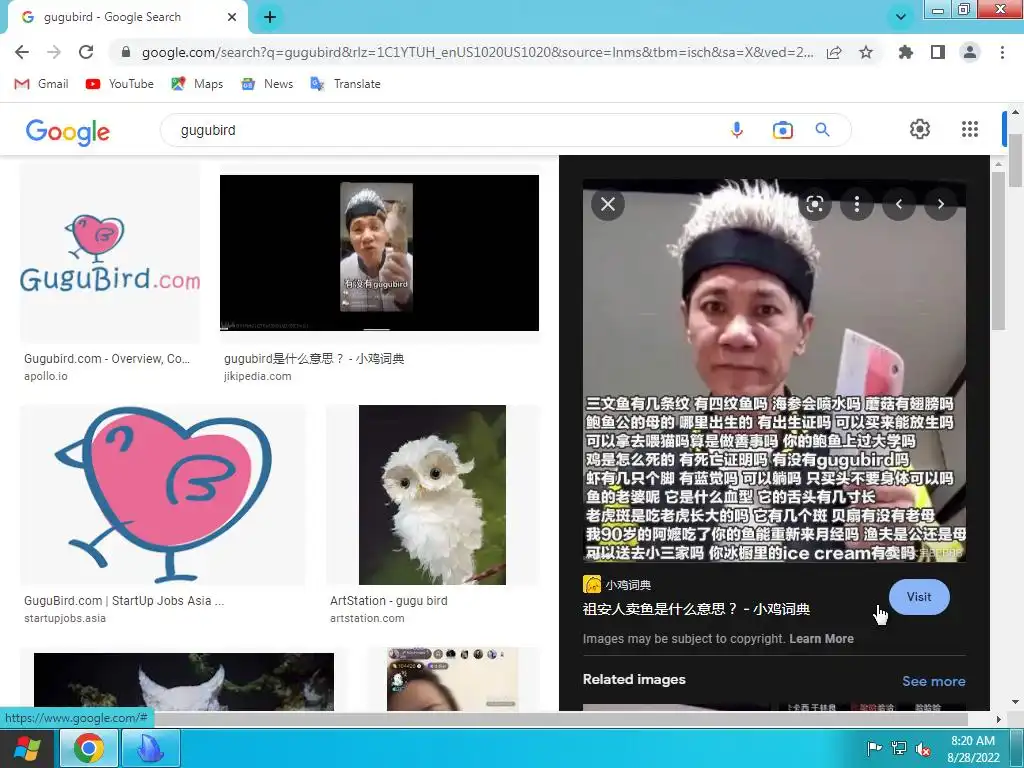Open Google quick settings gear

pyautogui.click(x=920, y=129)
